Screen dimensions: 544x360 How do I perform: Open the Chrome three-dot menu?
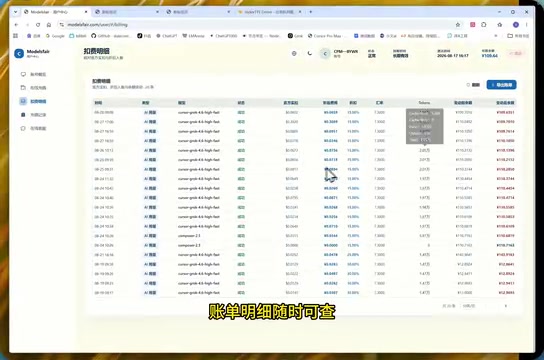pos(526,25)
